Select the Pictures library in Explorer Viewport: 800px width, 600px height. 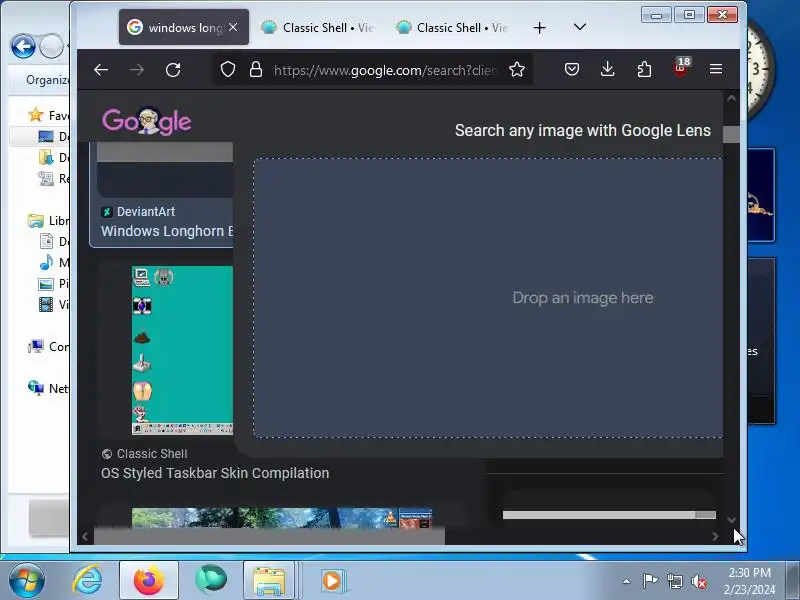54,284
